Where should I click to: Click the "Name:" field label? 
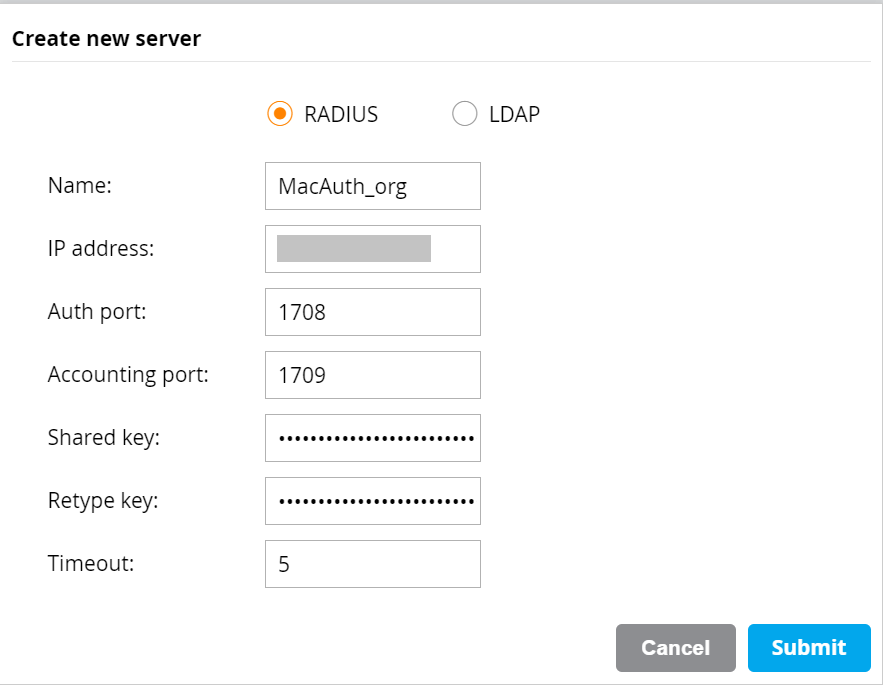[79, 186]
